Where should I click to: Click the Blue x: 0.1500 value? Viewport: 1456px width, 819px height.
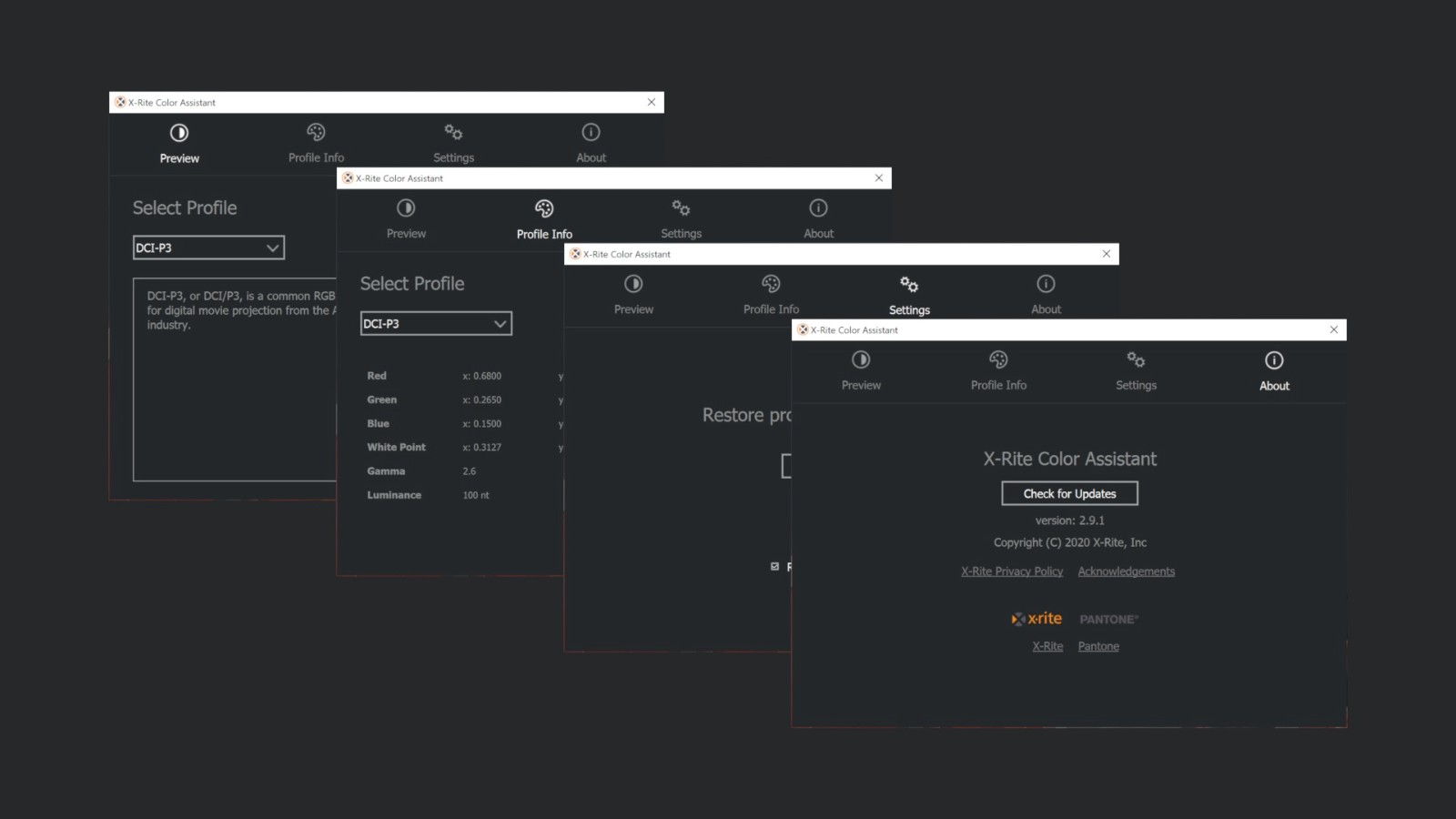[481, 424]
